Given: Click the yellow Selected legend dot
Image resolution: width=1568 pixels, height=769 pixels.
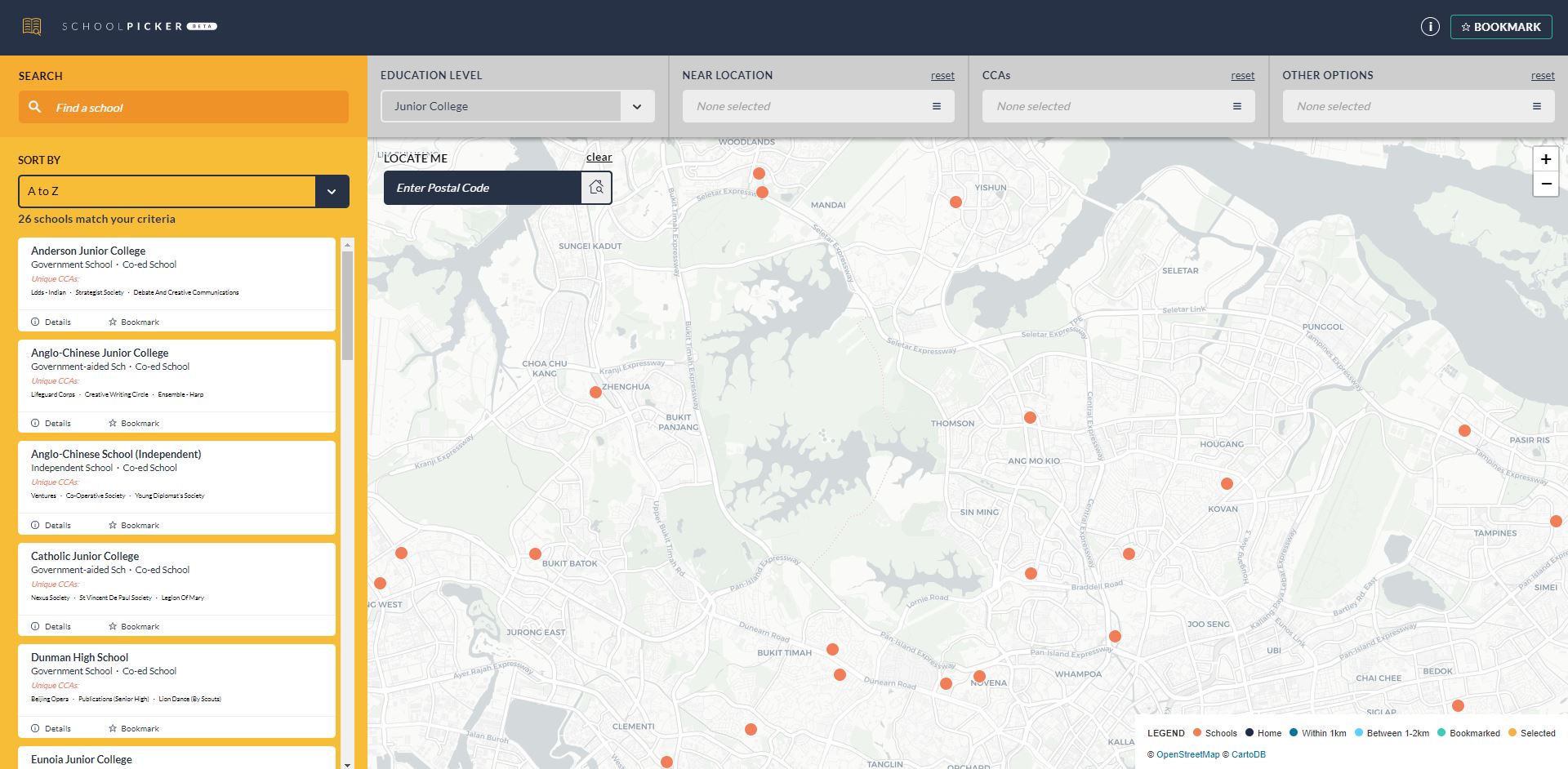Looking at the screenshot, I should pos(1512,732).
